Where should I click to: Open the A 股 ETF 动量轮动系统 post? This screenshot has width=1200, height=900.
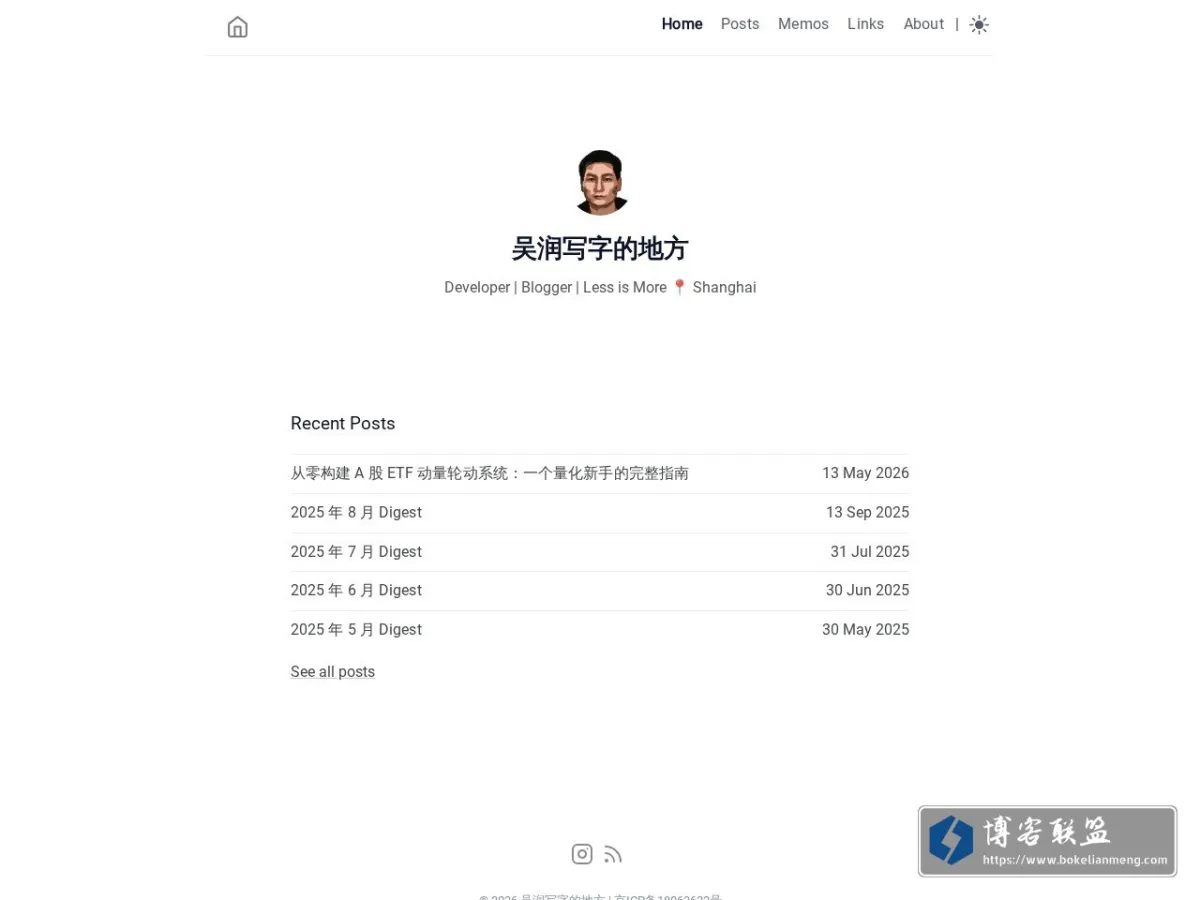tap(489, 473)
